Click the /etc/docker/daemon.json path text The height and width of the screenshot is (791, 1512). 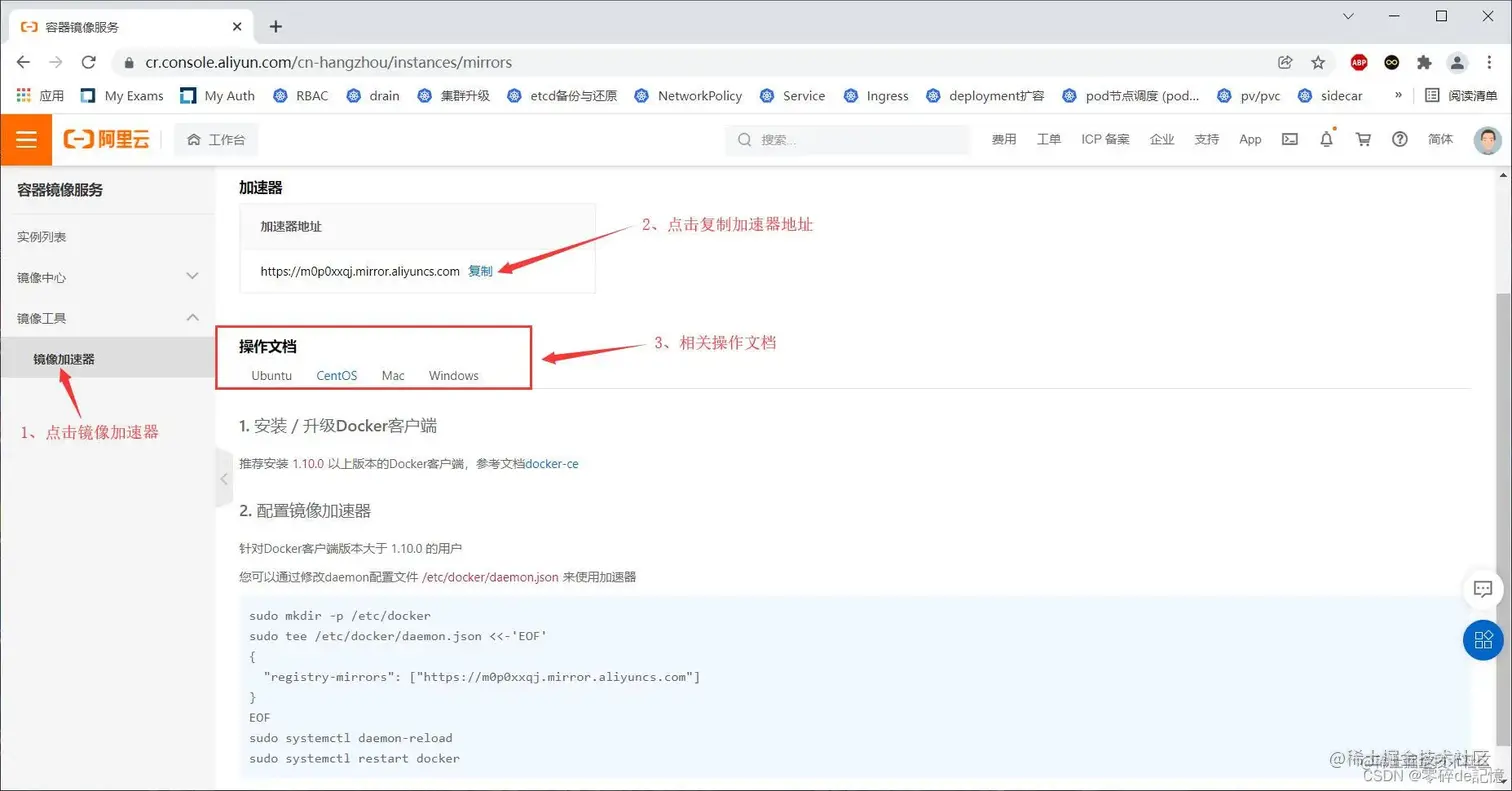pyautogui.click(x=490, y=577)
